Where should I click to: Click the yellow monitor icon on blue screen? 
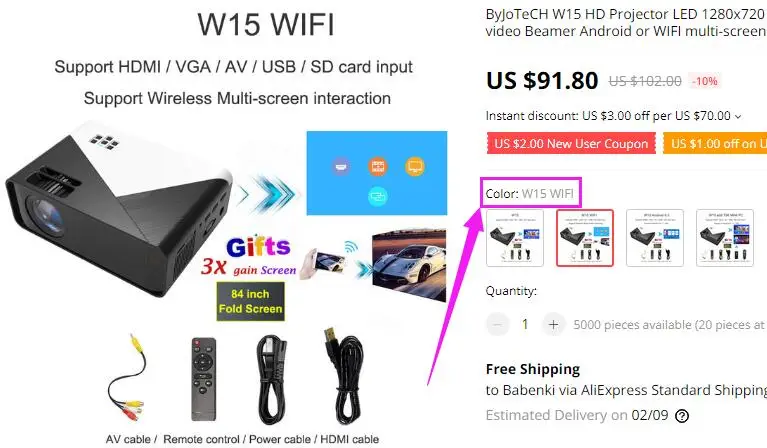click(415, 167)
